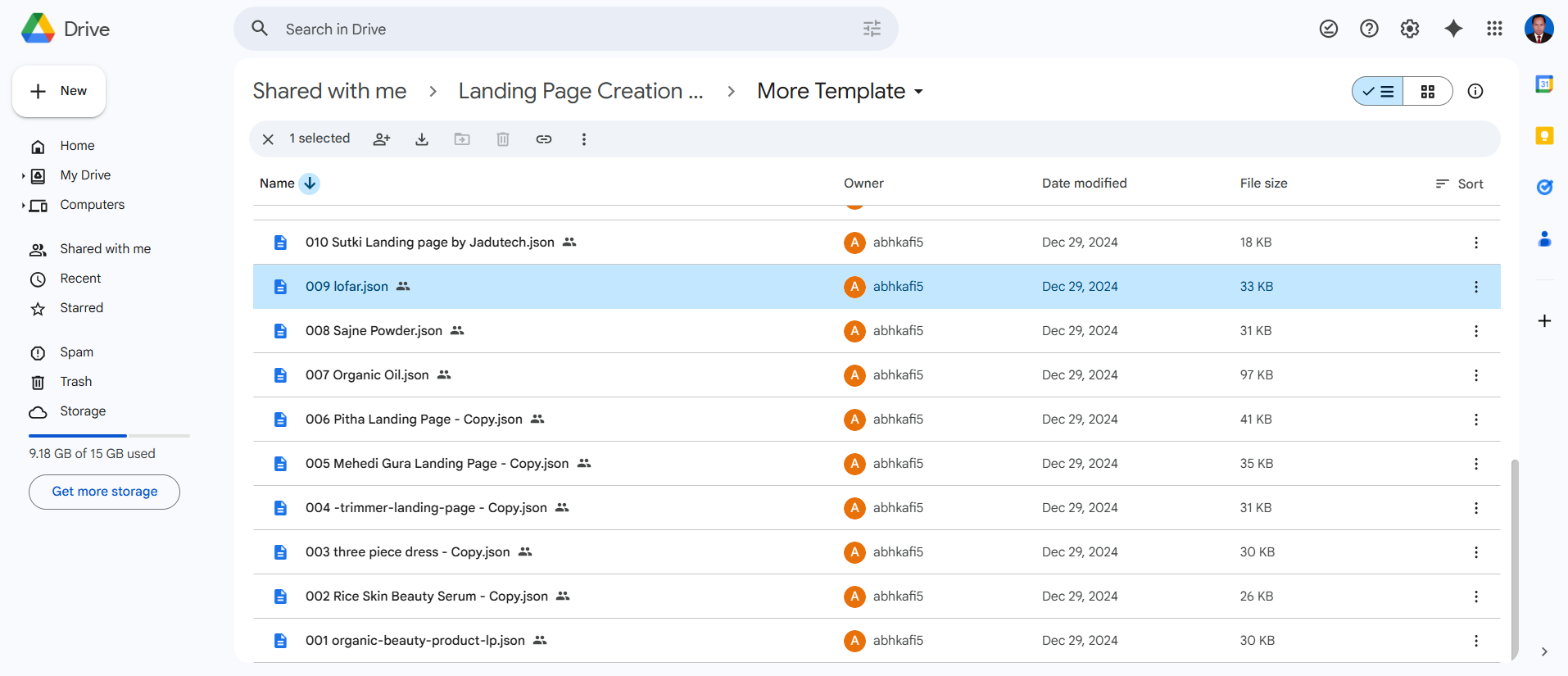Open Gemini sparkle icon in header

(1453, 29)
